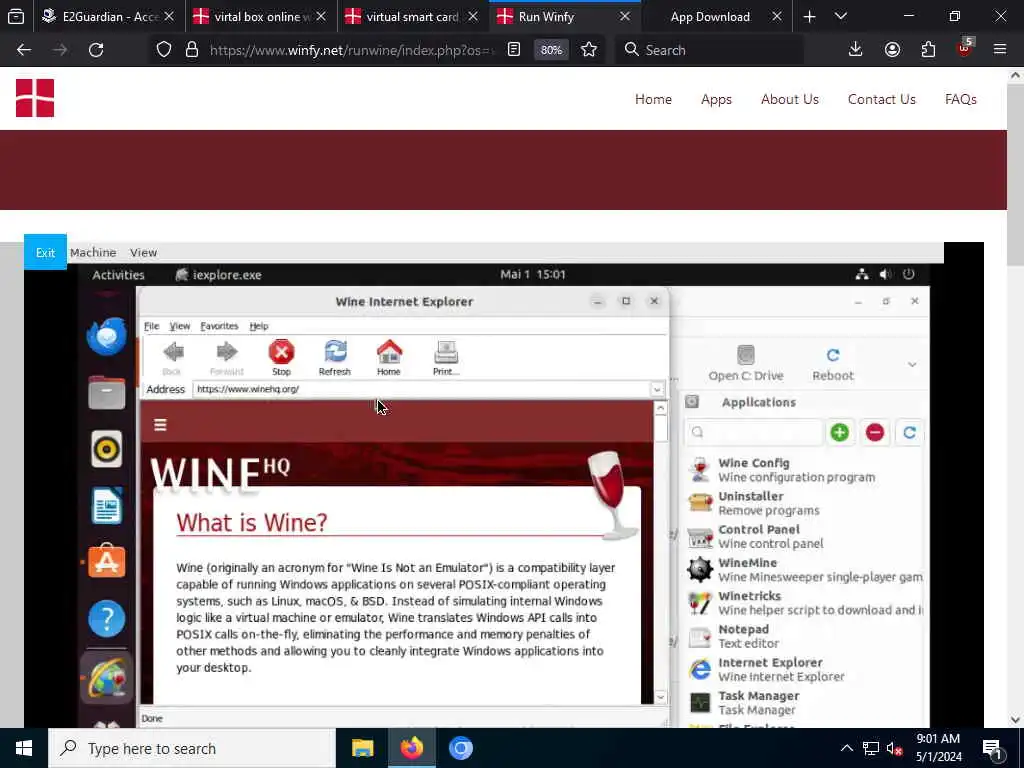Toggle Firefox reader view icon
Viewport: 1024px width, 768px height.
click(514, 50)
